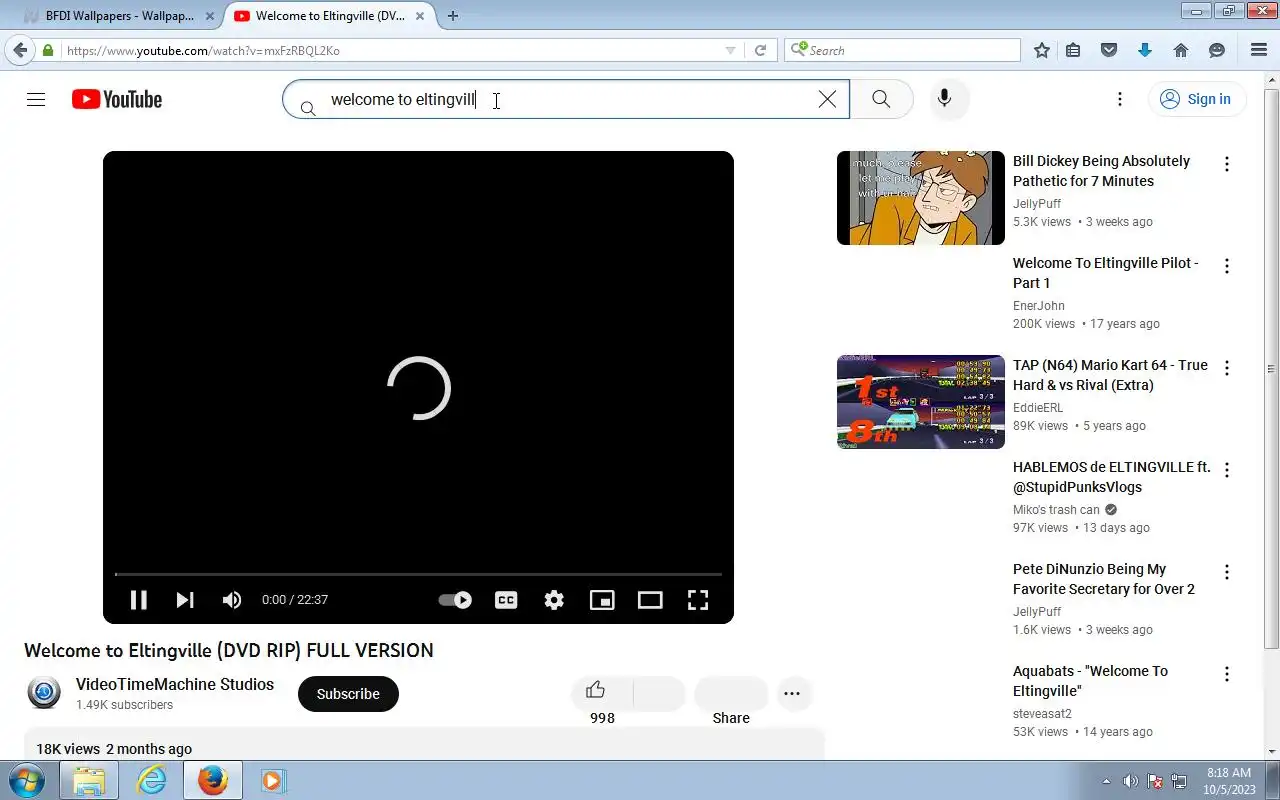The height and width of the screenshot is (800, 1280).
Task: Open Windows Explorer from taskbar
Action: (x=89, y=780)
